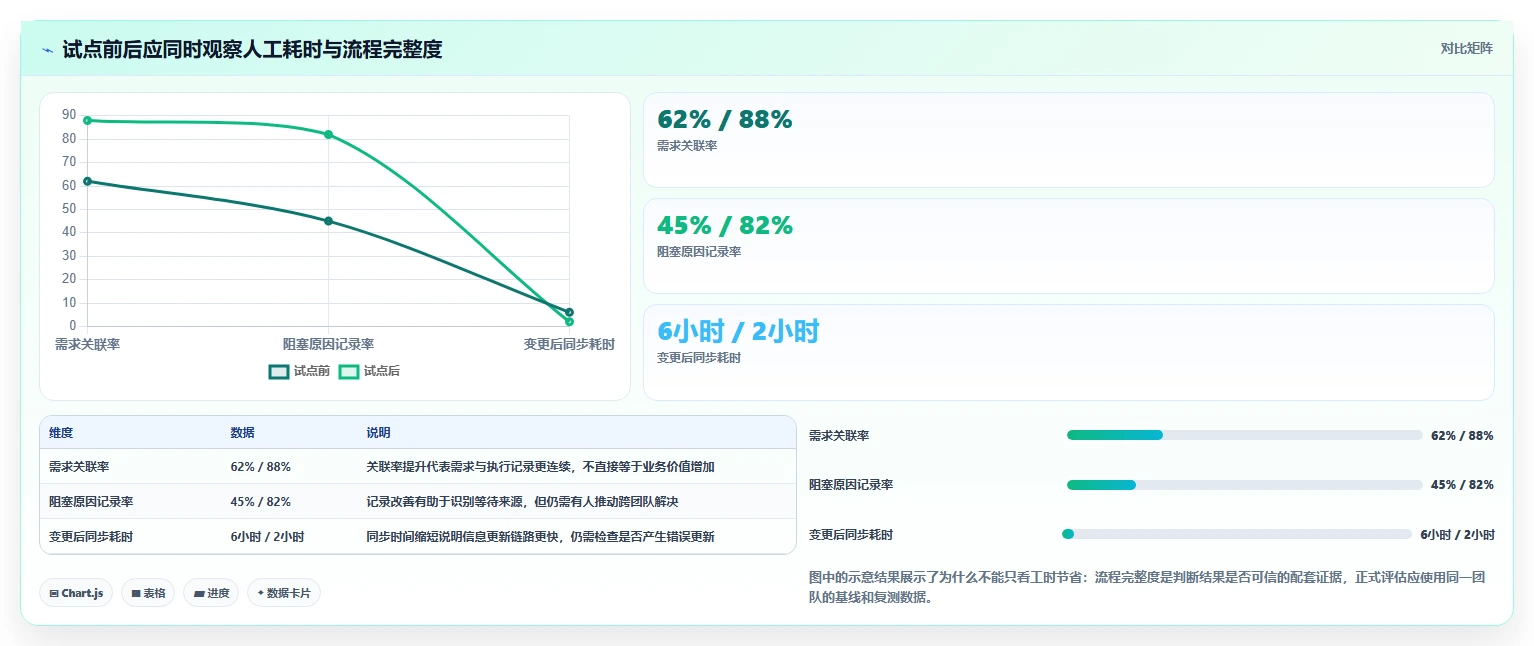Click the 对比矩阵 label in header
Viewport: 1534px width, 646px height.
tap(1466, 49)
